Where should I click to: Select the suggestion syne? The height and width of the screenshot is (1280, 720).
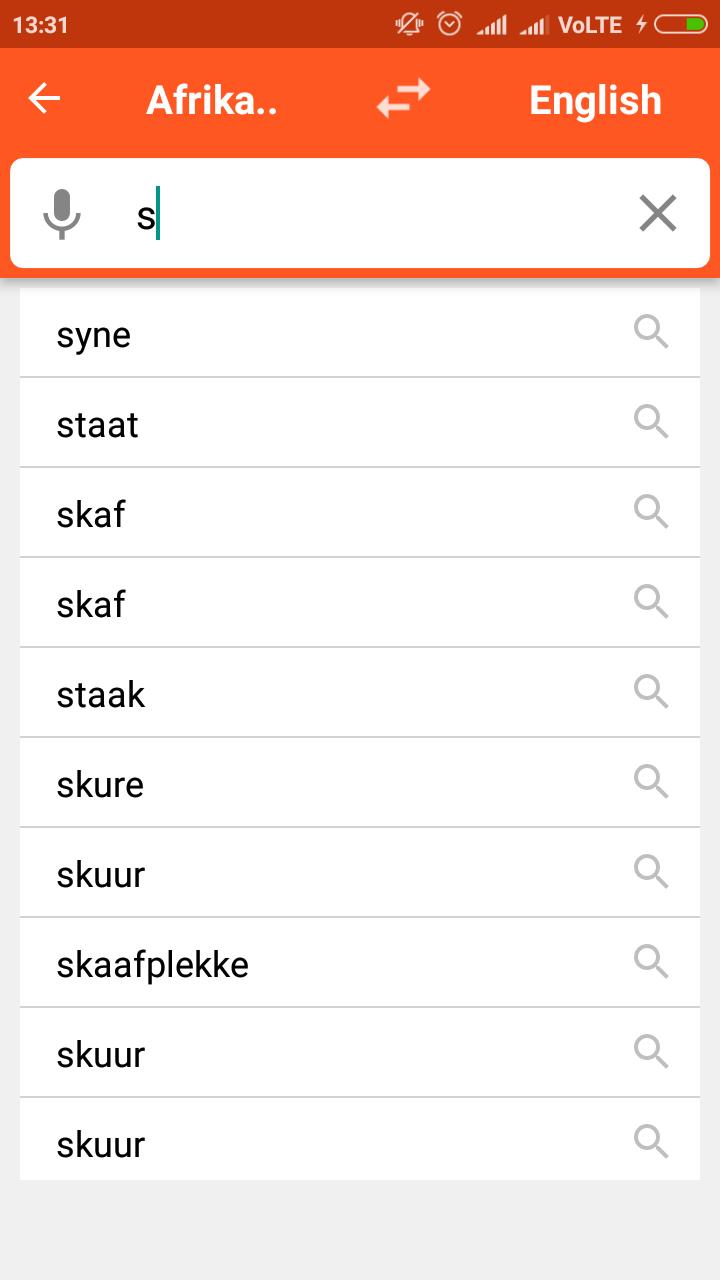360,333
